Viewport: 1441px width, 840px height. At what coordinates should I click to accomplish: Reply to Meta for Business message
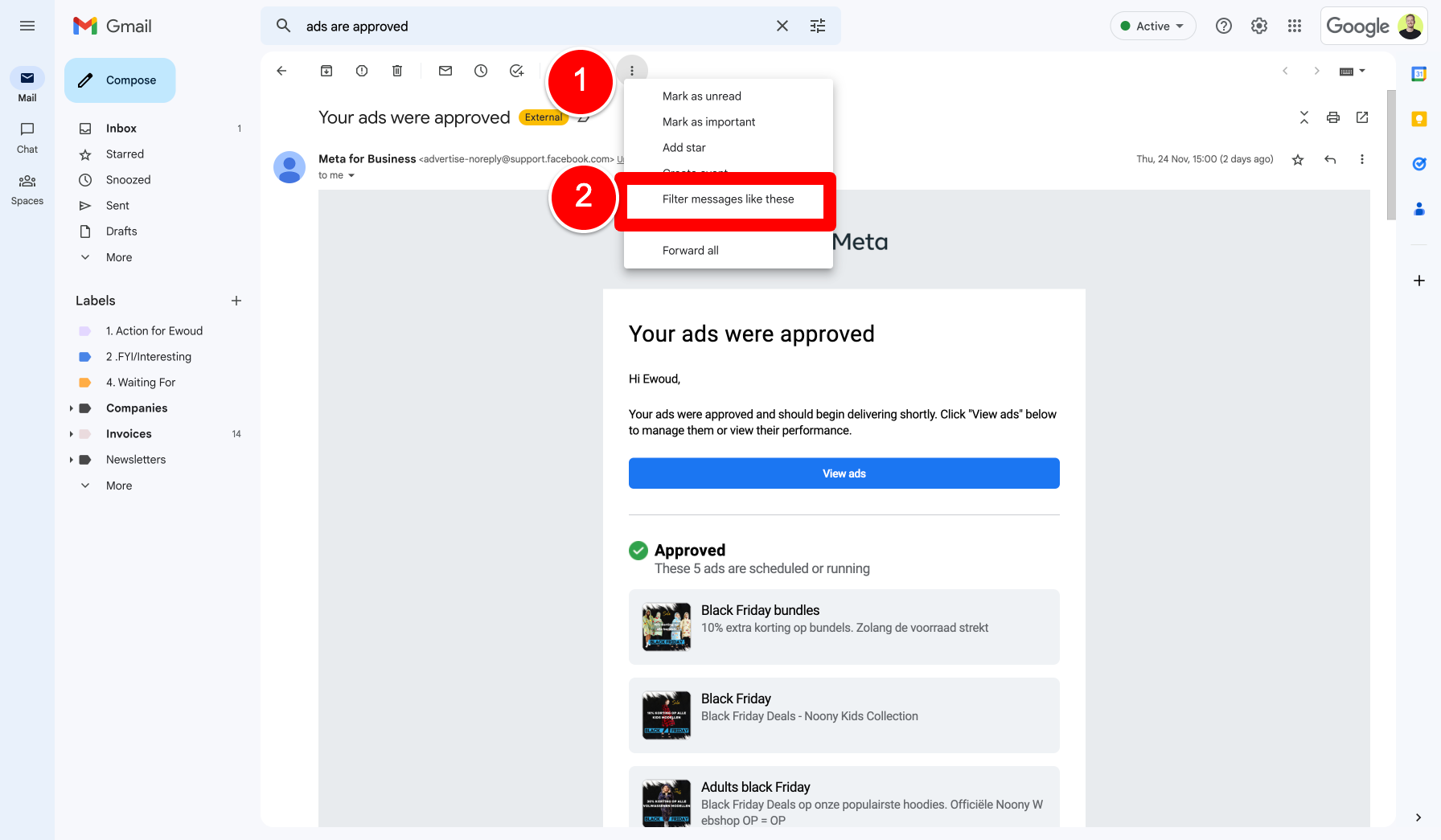1330,159
